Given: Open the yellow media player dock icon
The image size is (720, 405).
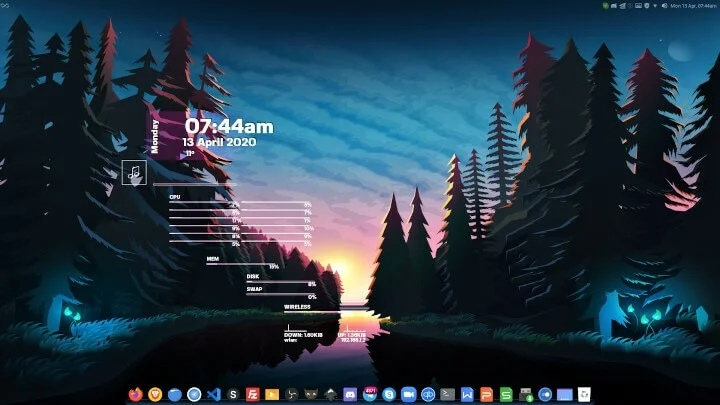Looking at the screenshot, I should point(272,394).
